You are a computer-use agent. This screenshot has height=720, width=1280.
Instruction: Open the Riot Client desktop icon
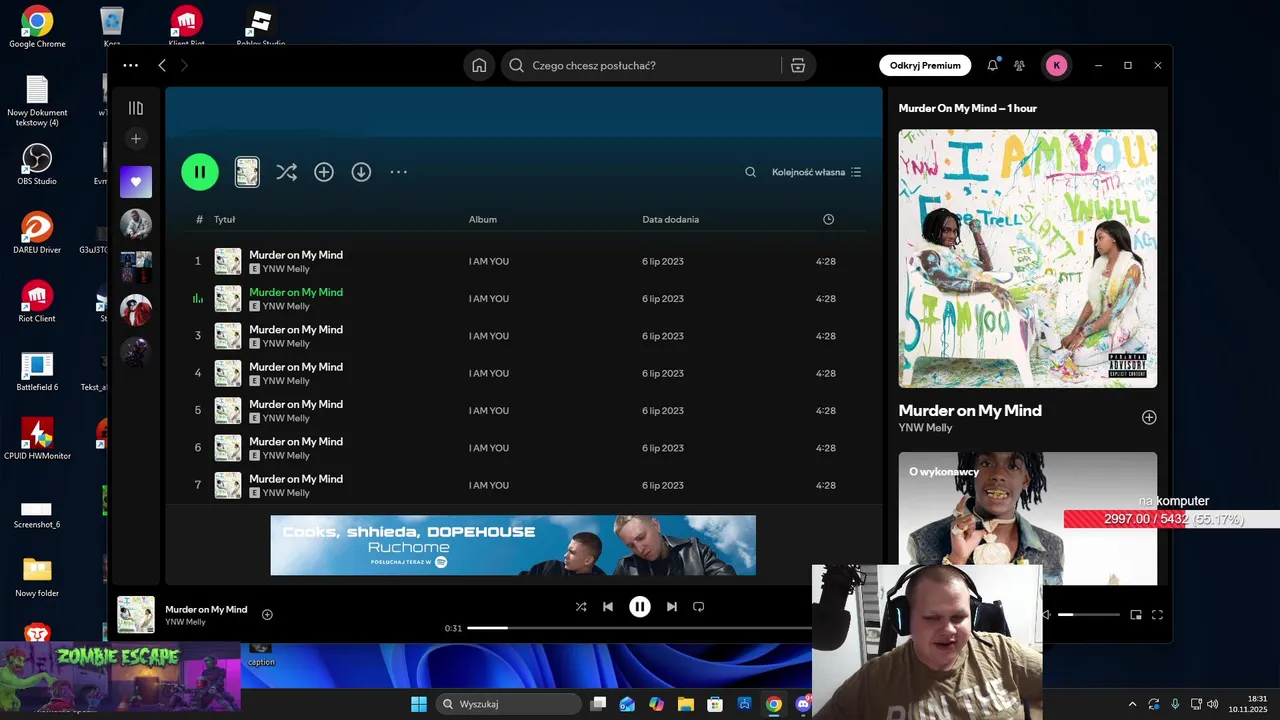[x=37, y=301]
